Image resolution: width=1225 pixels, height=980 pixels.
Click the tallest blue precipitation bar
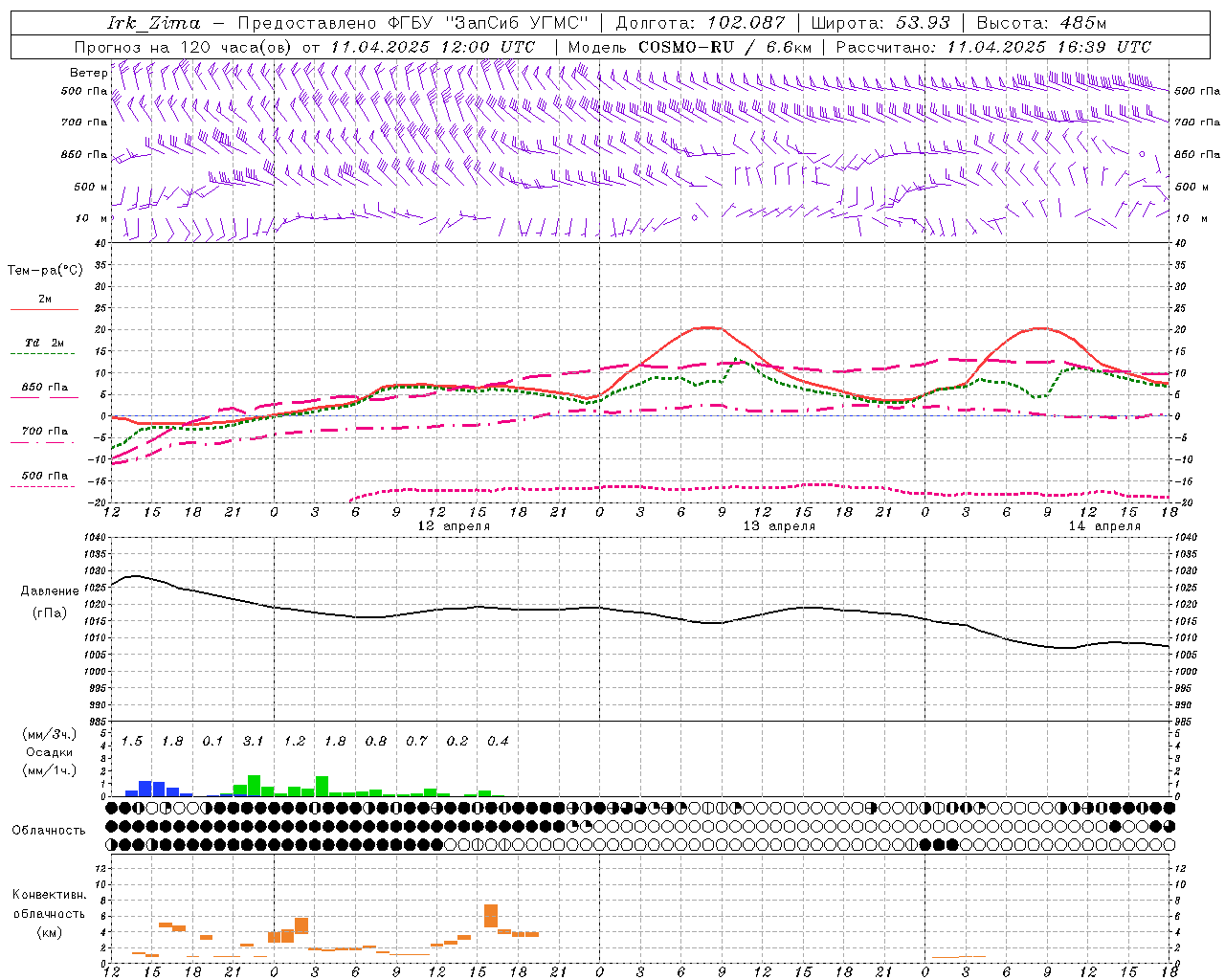click(x=145, y=789)
